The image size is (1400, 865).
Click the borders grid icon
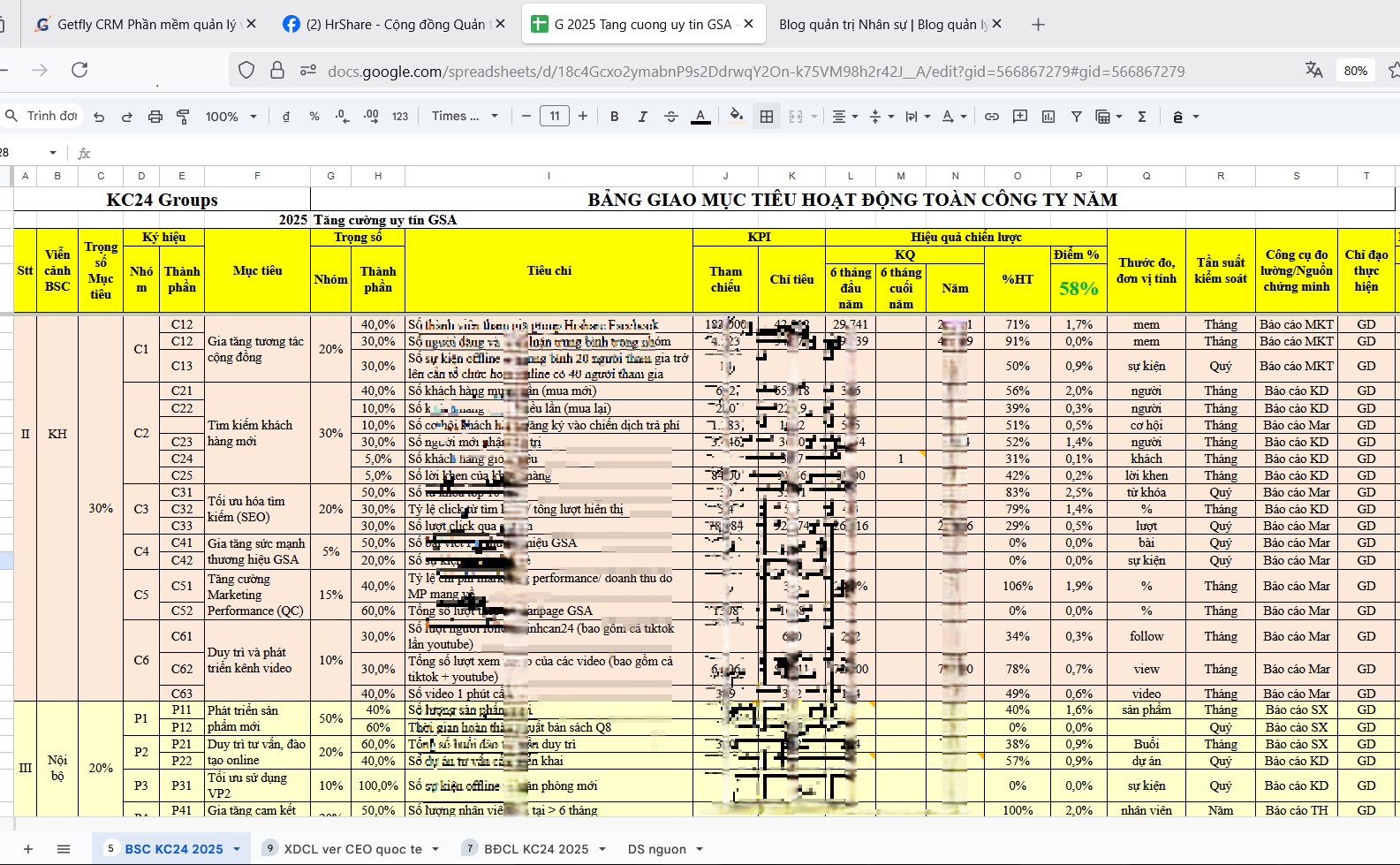767,117
